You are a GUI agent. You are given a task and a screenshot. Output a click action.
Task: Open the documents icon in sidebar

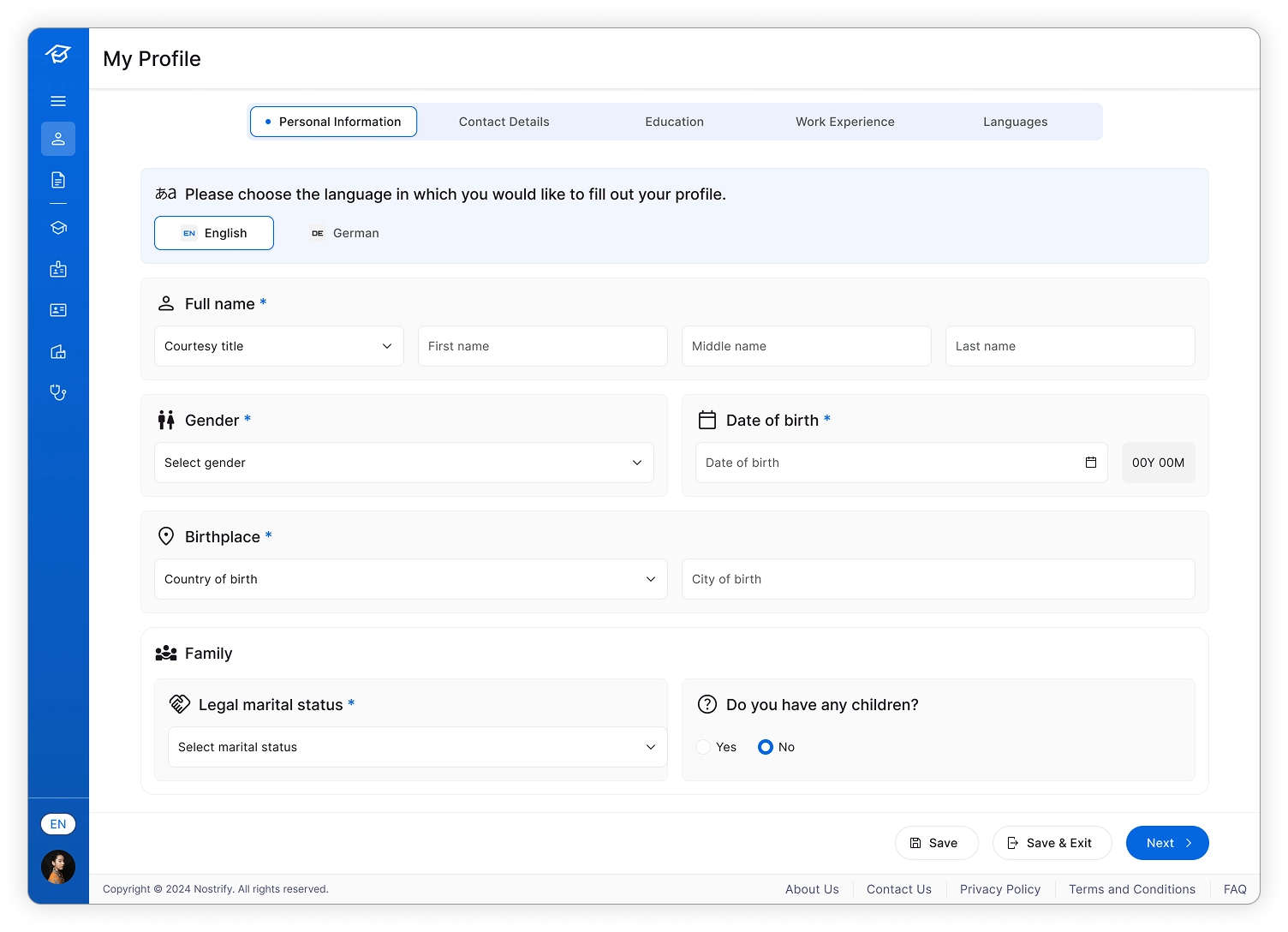pos(58,180)
